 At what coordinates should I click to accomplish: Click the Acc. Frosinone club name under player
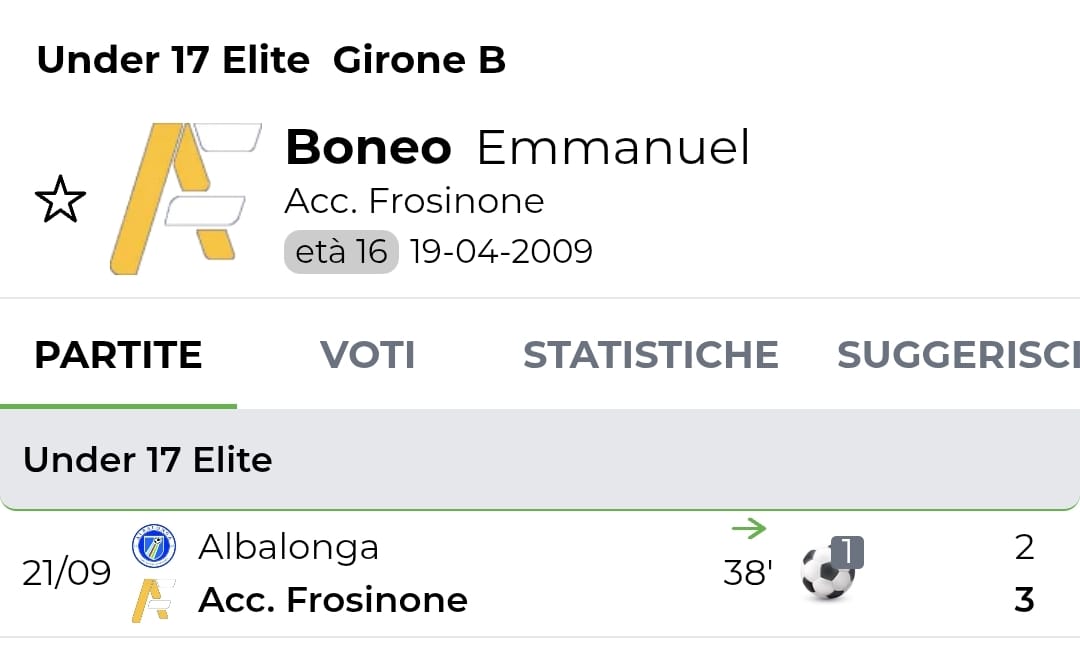[414, 201]
